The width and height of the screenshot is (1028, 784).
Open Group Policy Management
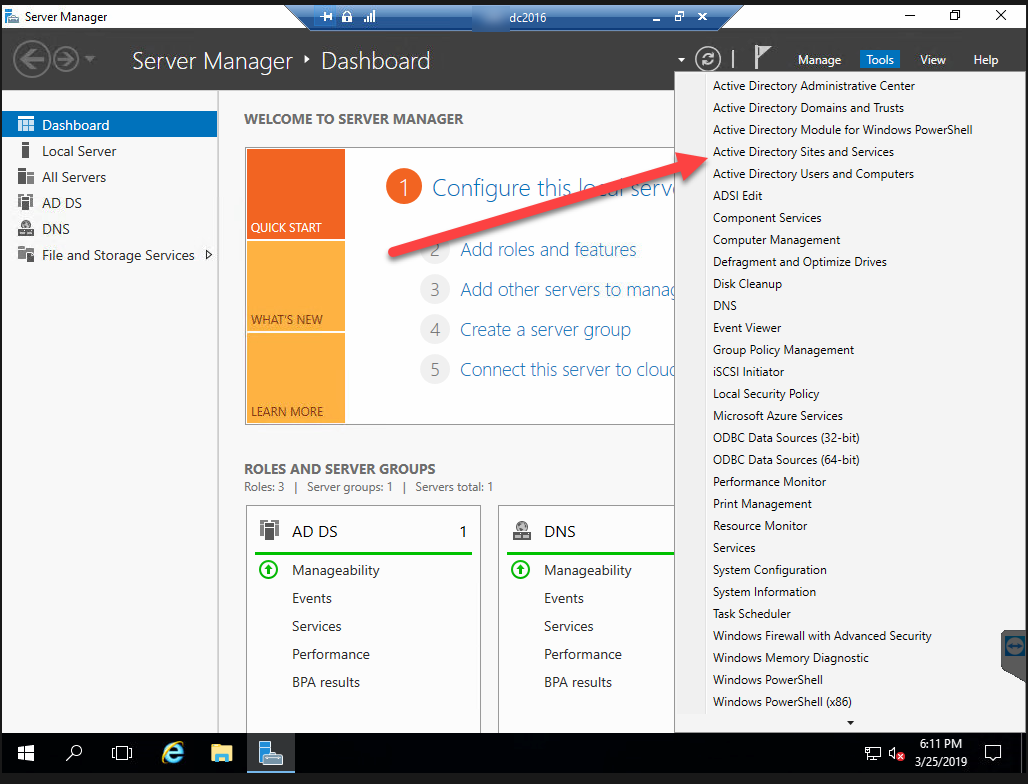[x=783, y=349]
